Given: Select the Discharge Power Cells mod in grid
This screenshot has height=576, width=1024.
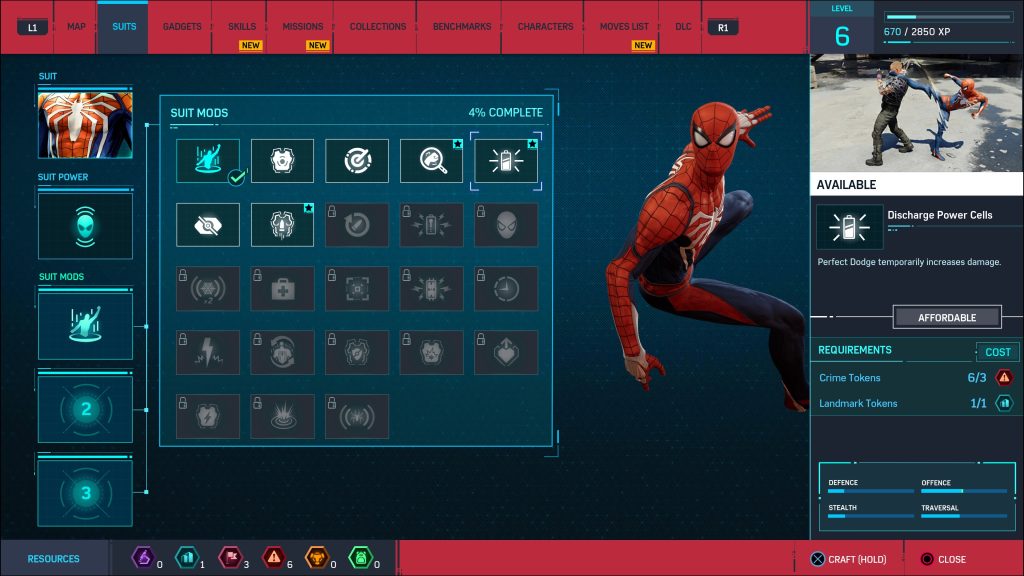Looking at the screenshot, I should [x=506, y=161].
